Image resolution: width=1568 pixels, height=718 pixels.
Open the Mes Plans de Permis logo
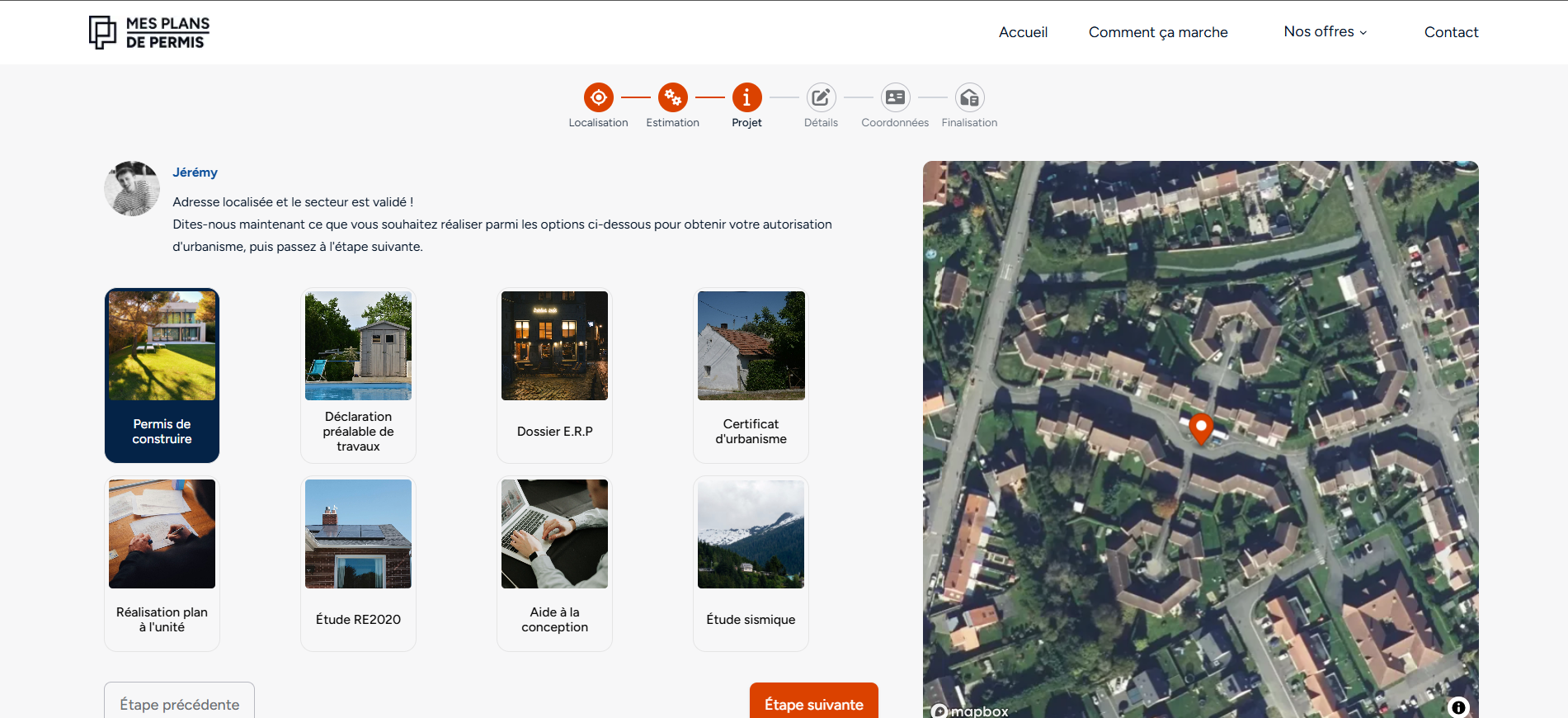pyautogui.click(x=149, y=33)
